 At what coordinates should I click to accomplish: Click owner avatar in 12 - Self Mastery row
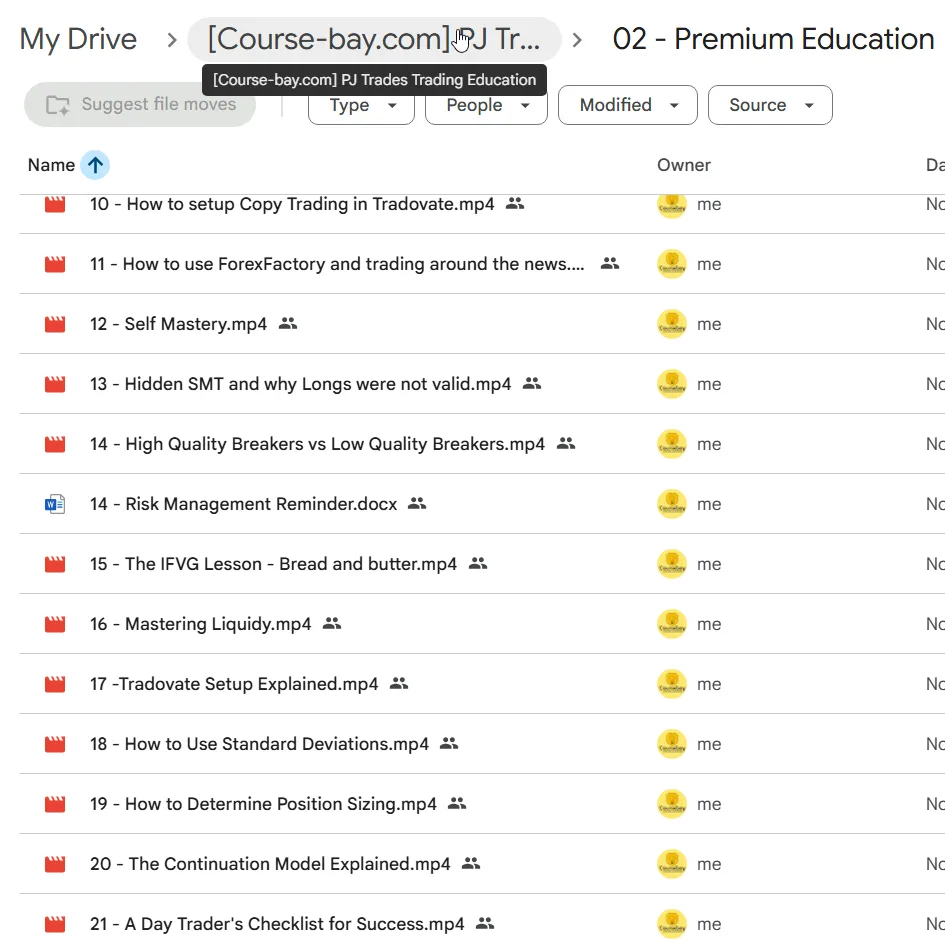672,324
